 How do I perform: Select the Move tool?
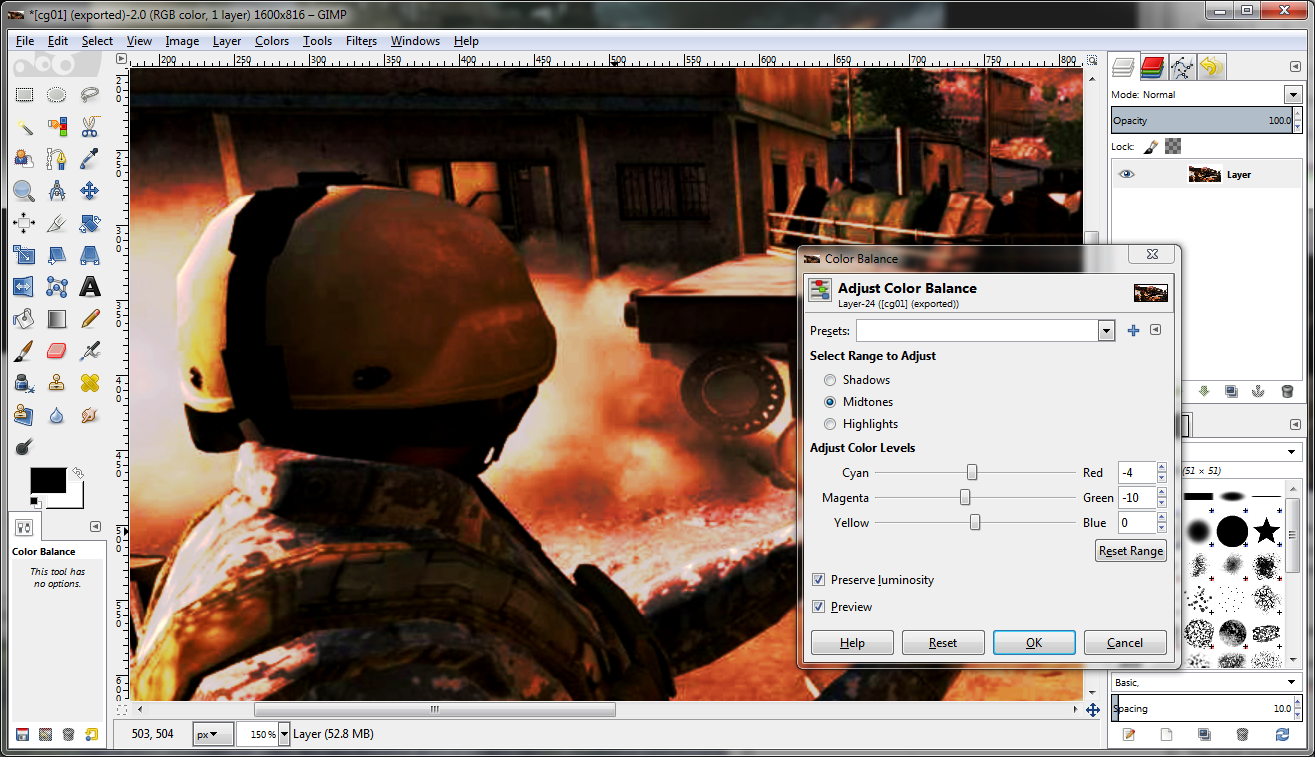click(90, 191)
